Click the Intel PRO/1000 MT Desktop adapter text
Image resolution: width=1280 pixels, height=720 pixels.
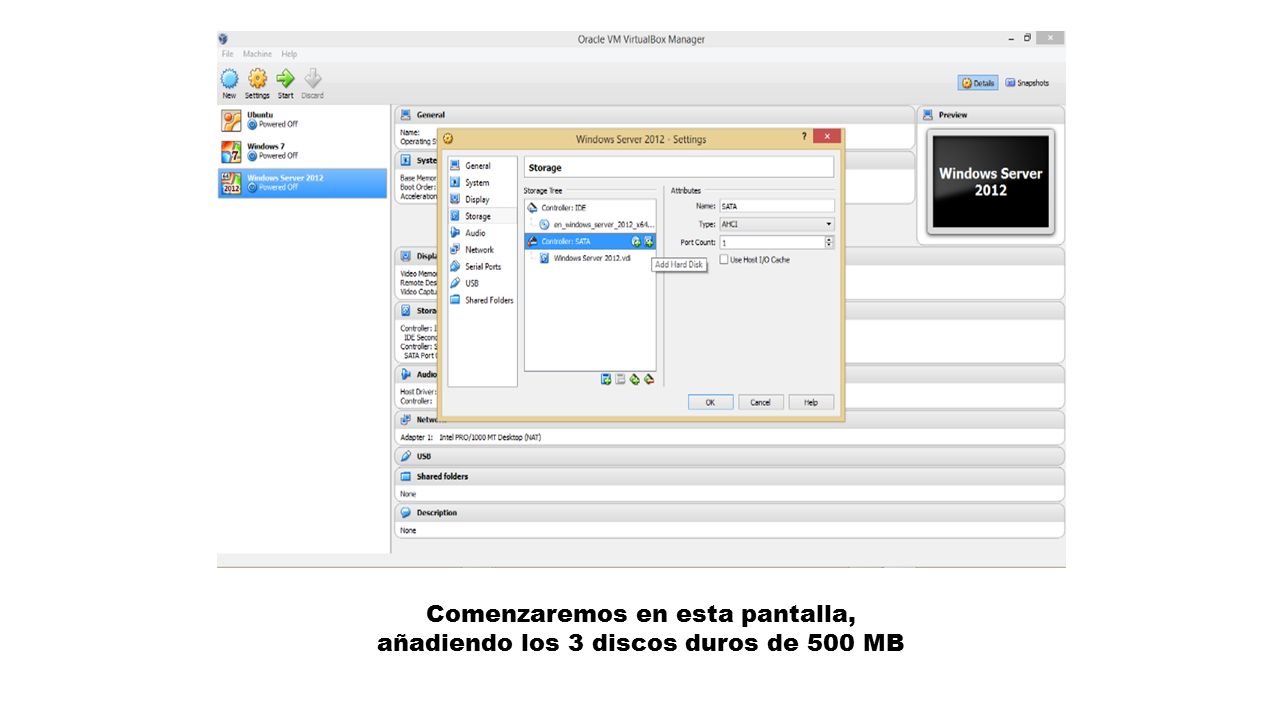[490, 437]
